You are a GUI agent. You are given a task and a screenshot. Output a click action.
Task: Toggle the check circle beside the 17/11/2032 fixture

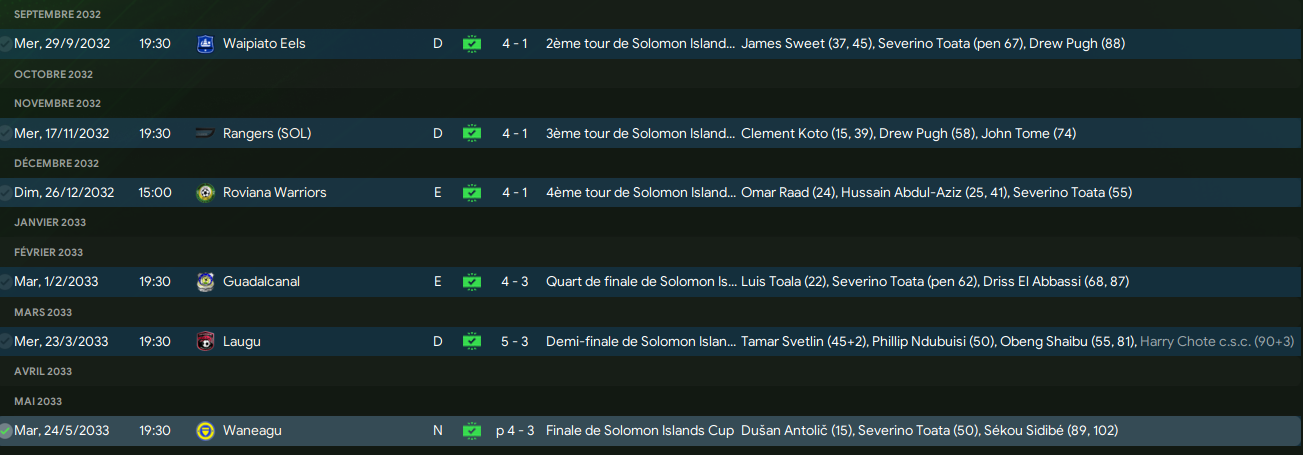[6, 133]
